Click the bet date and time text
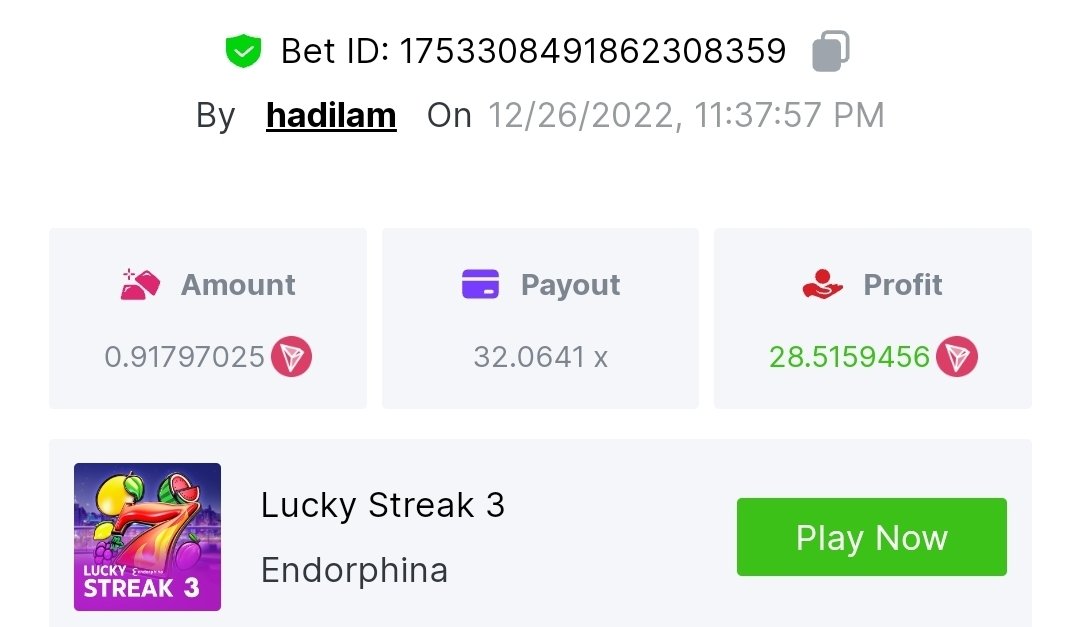This screenshot has height=627, width=1080. [x=686, y=115]
